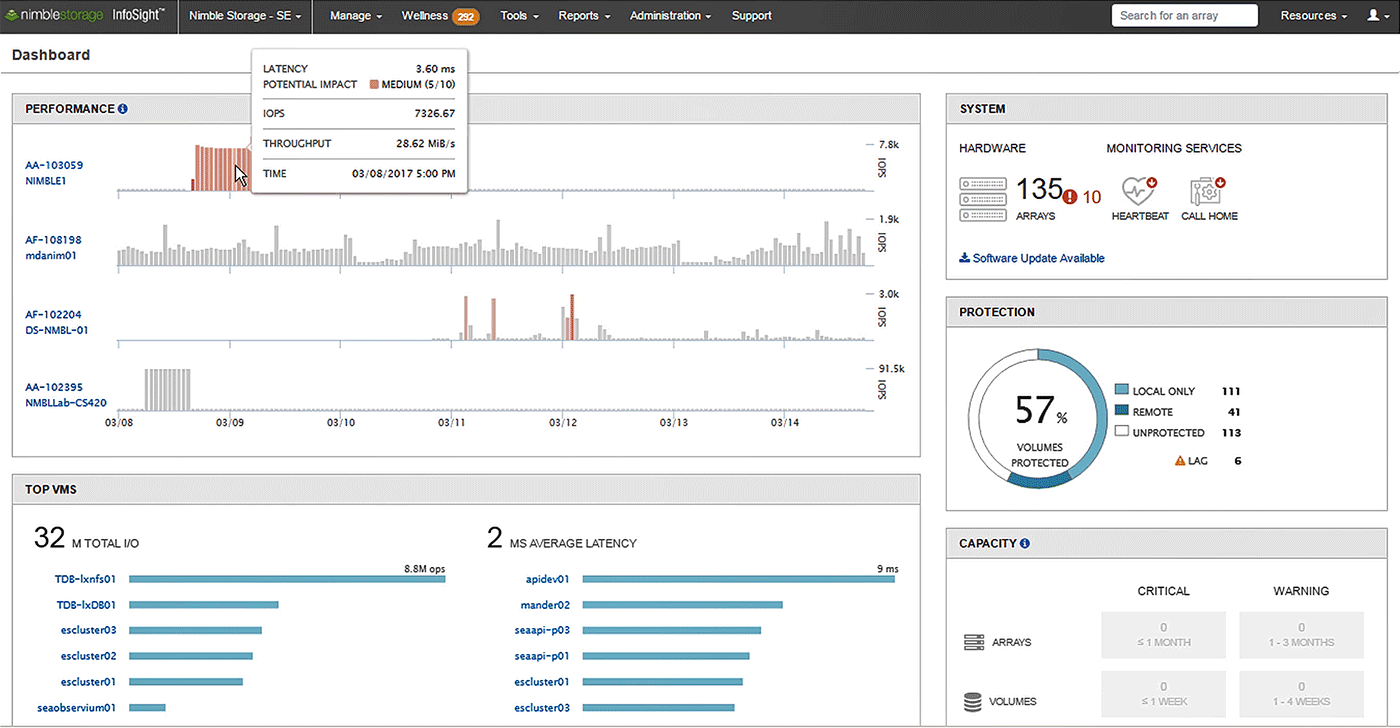The image size is (1400, 728).
Task: Click the Dashboard page heading
Action: pos(51,55)
